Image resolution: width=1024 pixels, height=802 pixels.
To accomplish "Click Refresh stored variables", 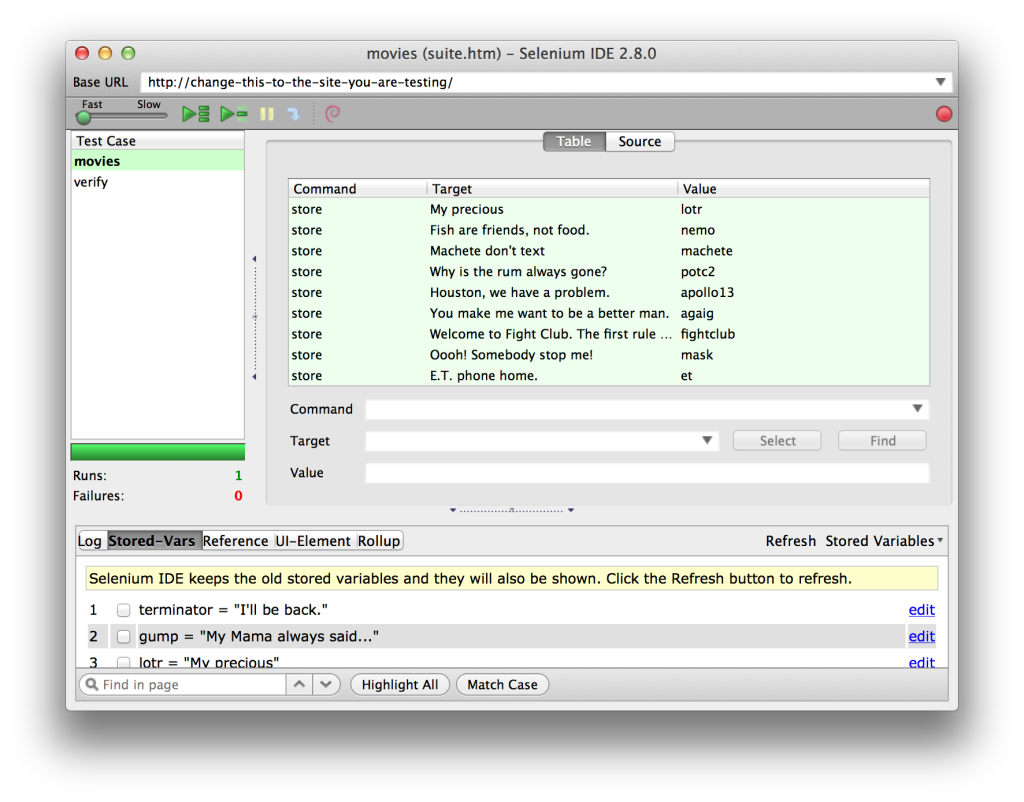I will point(790,541).
